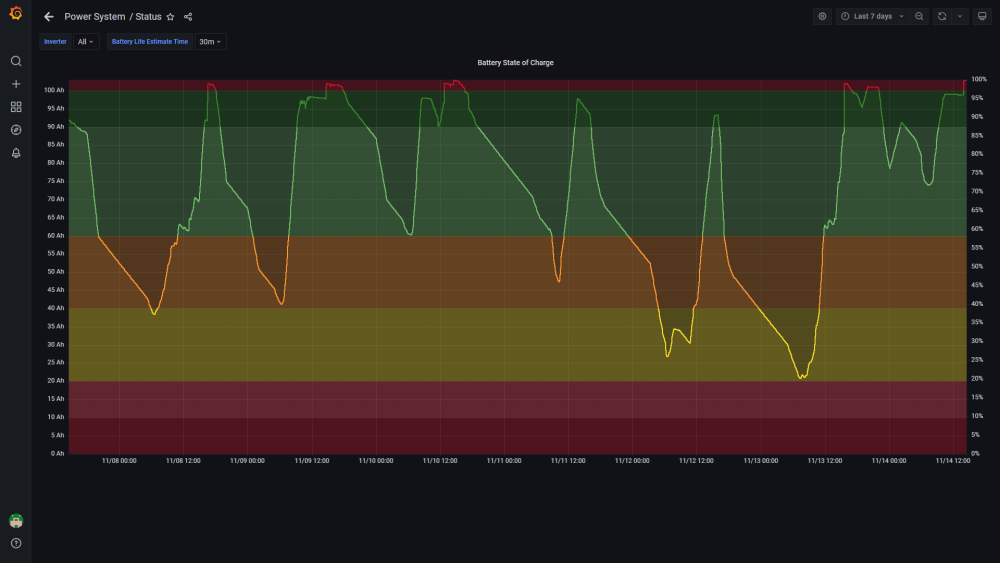Click the Power System breadcrumb link
The height and width of the screenshot is (563, 1000).
tap(94, 17)
